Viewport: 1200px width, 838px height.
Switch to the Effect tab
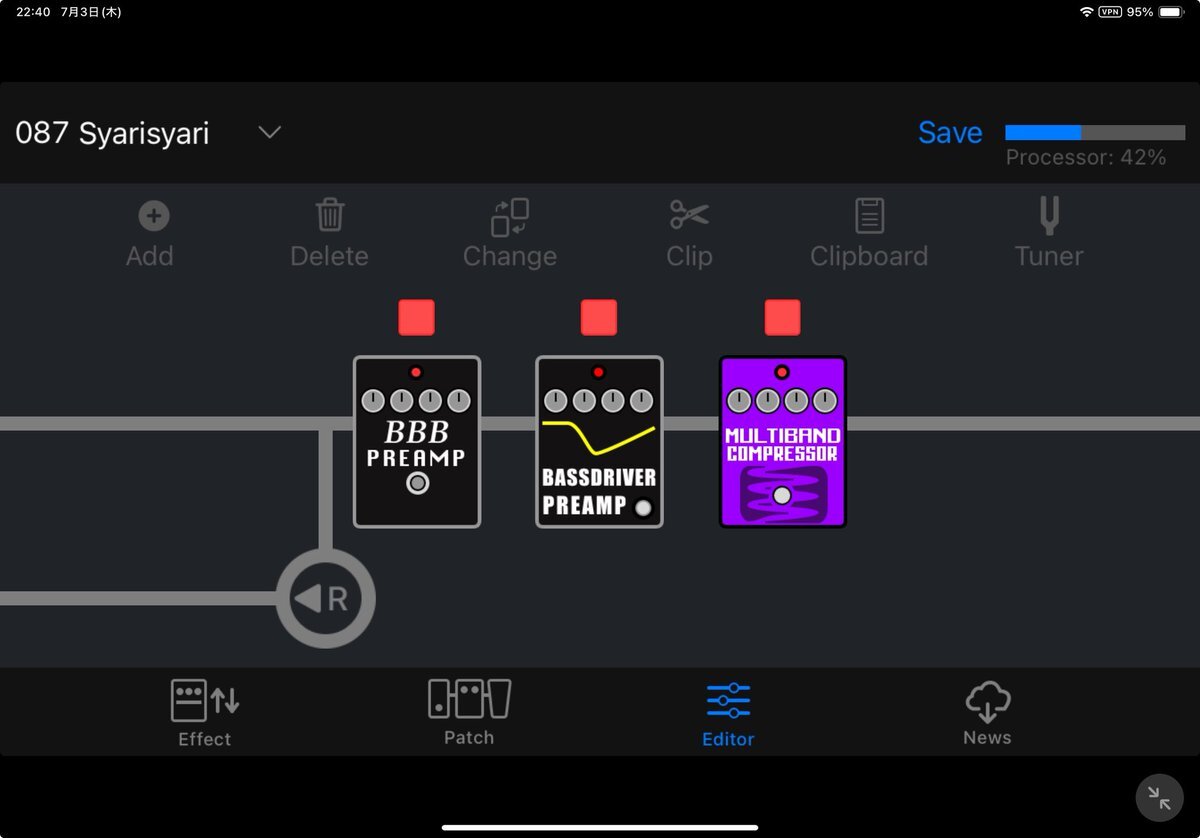[205, 713]
